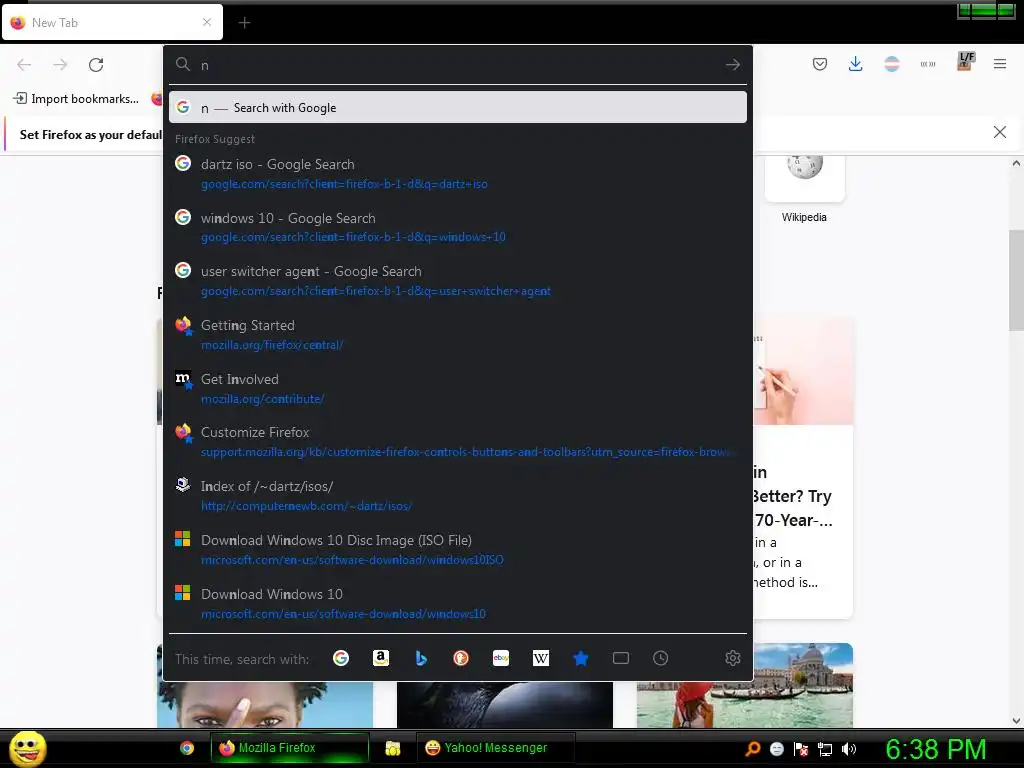The image size is (1024, 768).
Task: Open the Save to Pocket button
Action: pos(820,64)
